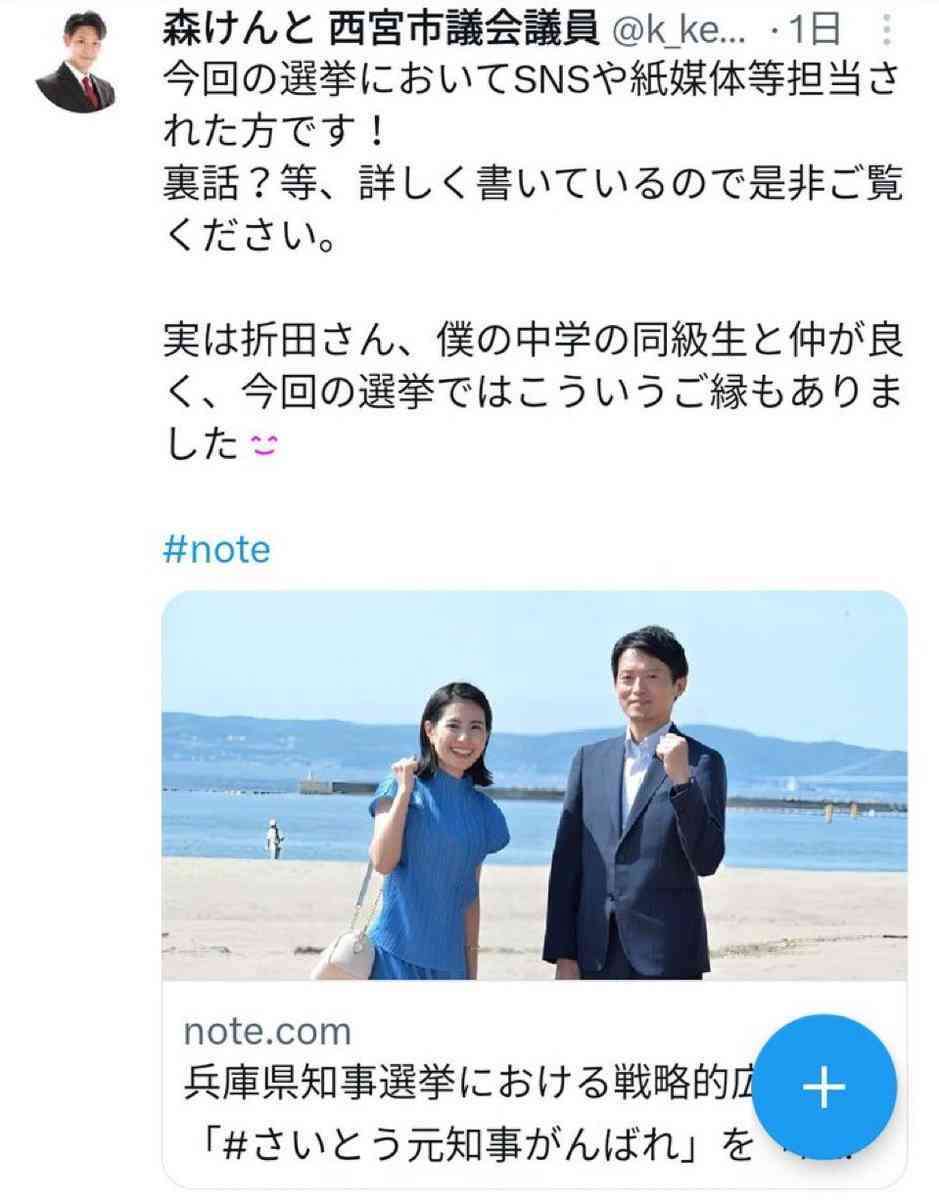Tap the blue plus compose button
This screenshot has width=939, height=1200.
point(824,1088)
